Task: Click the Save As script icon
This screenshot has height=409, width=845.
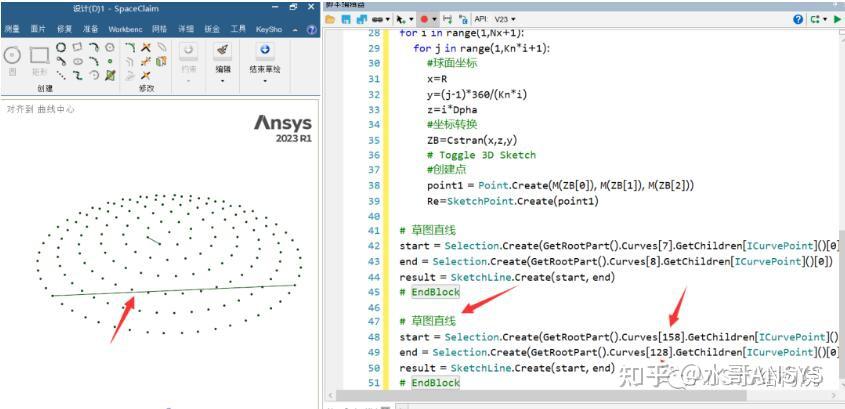Action: 362,19
